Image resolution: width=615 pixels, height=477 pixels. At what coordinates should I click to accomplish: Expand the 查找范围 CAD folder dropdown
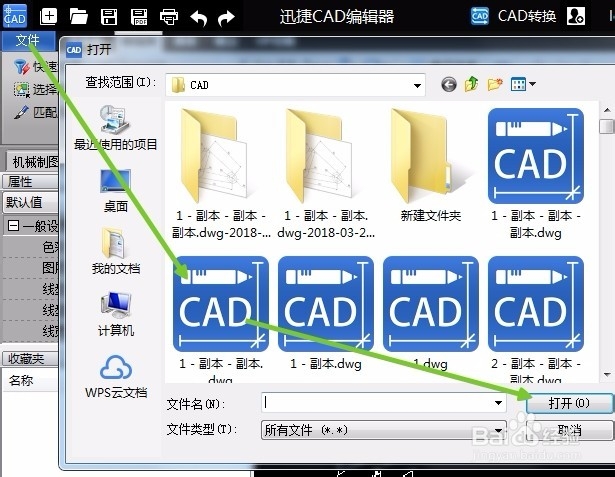click(x=417, y=85)
